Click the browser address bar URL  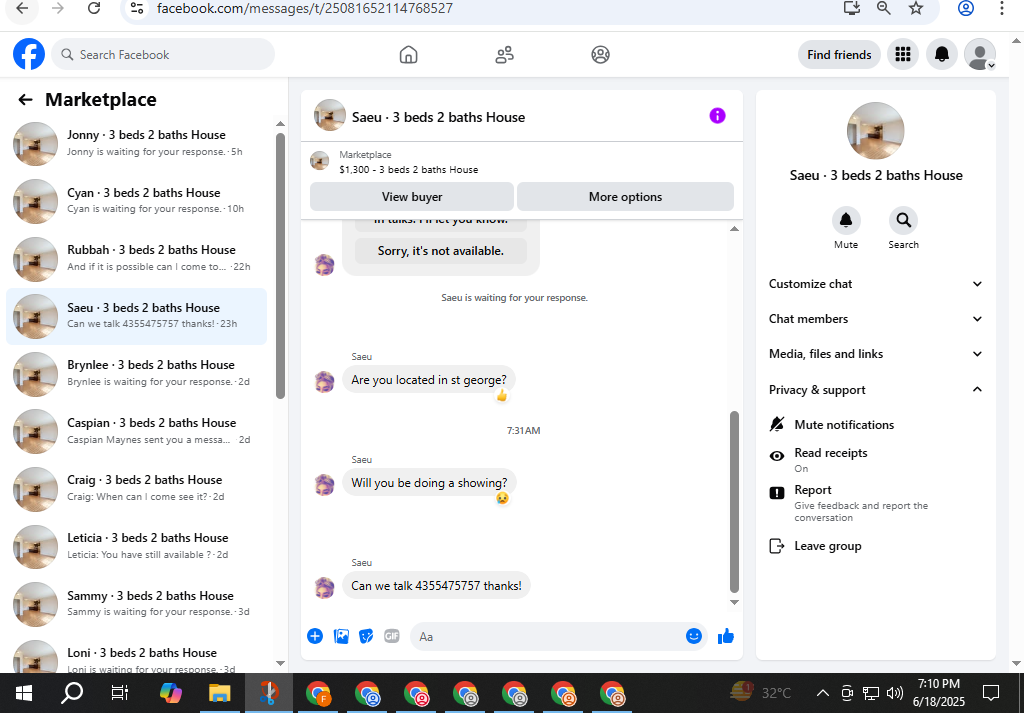[305, 8]
